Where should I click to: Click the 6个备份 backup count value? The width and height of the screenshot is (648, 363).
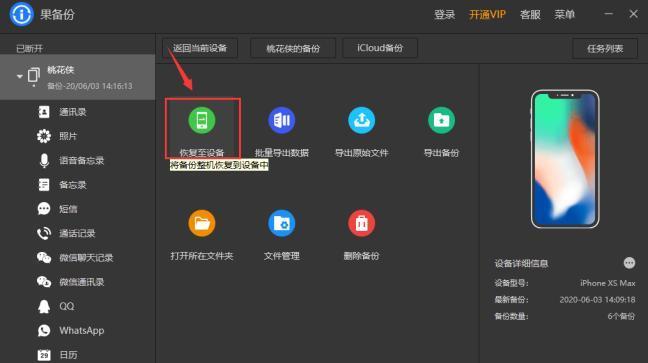coord(621,316)
